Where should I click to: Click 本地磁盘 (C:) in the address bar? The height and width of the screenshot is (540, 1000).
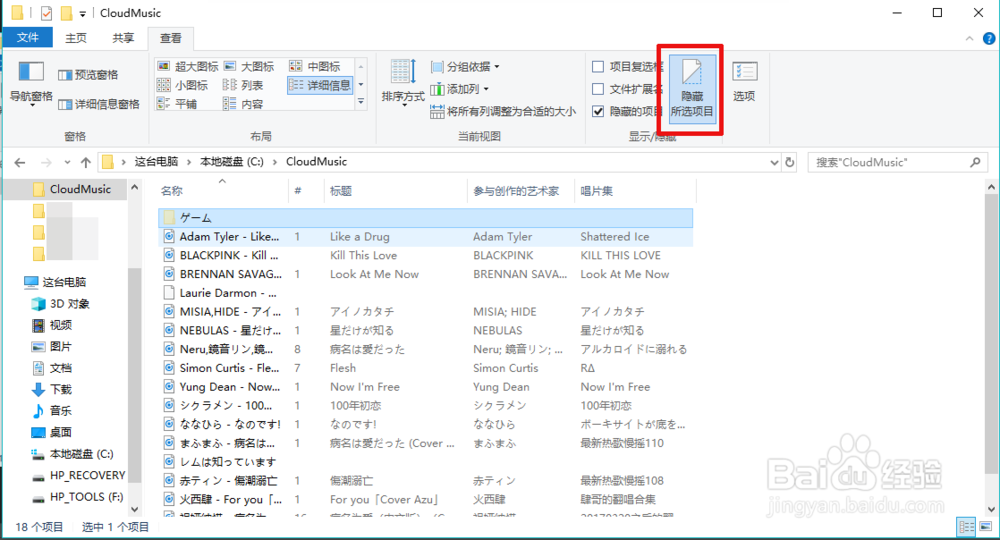point(232,162)
